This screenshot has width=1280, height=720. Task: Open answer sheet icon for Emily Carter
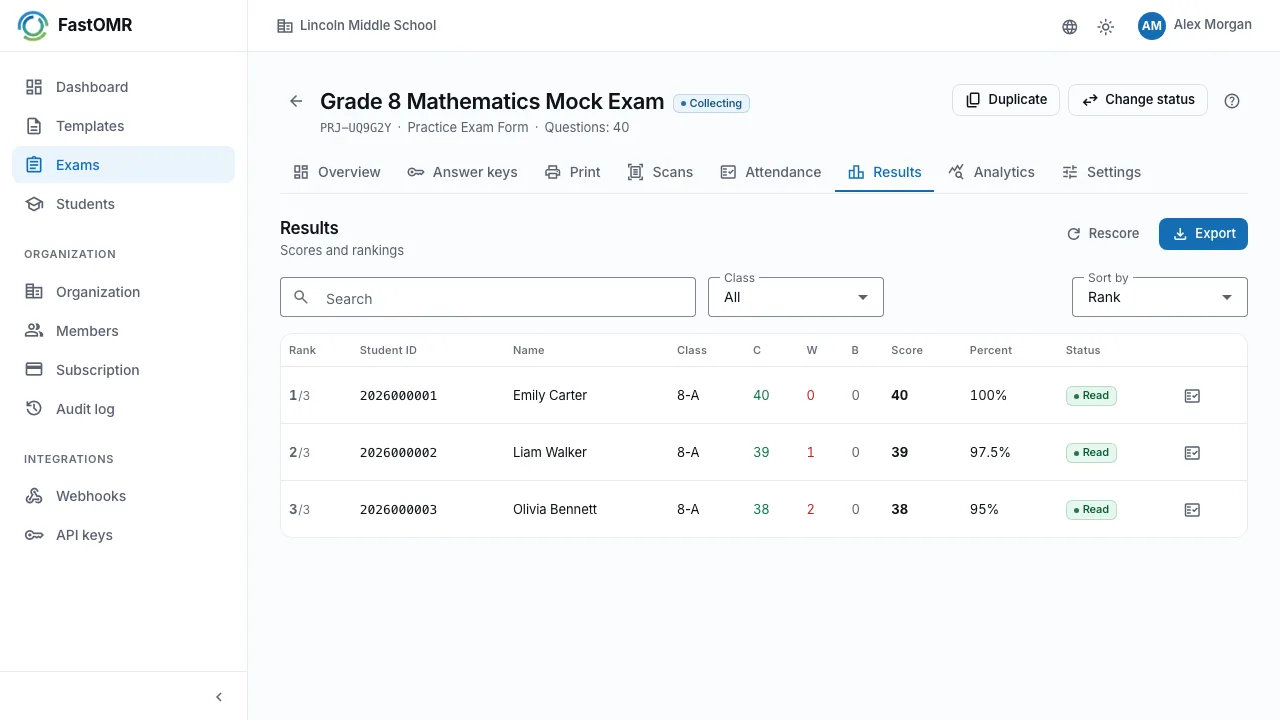tap(1192, 396)
